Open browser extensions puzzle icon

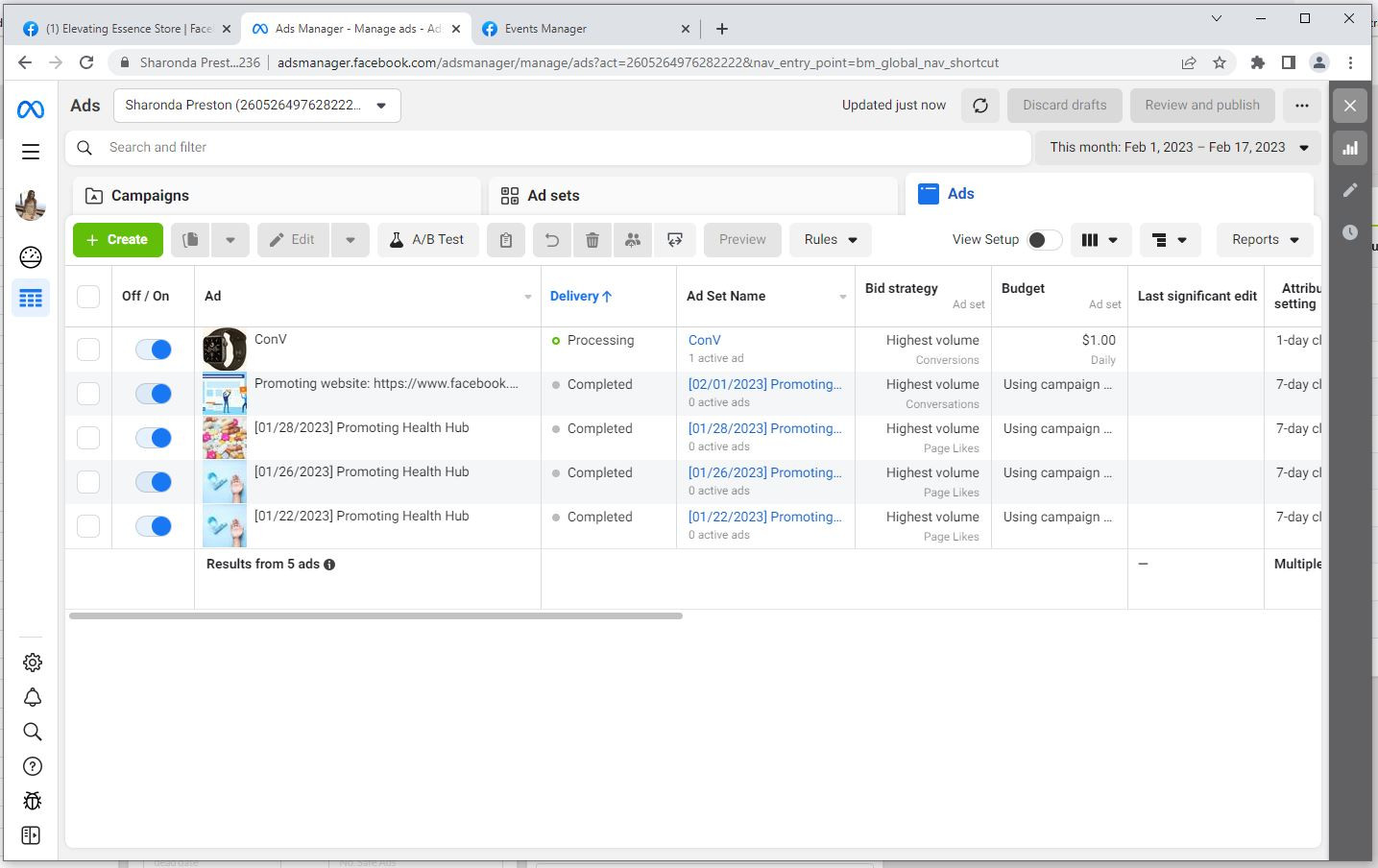pos(1258,62)
